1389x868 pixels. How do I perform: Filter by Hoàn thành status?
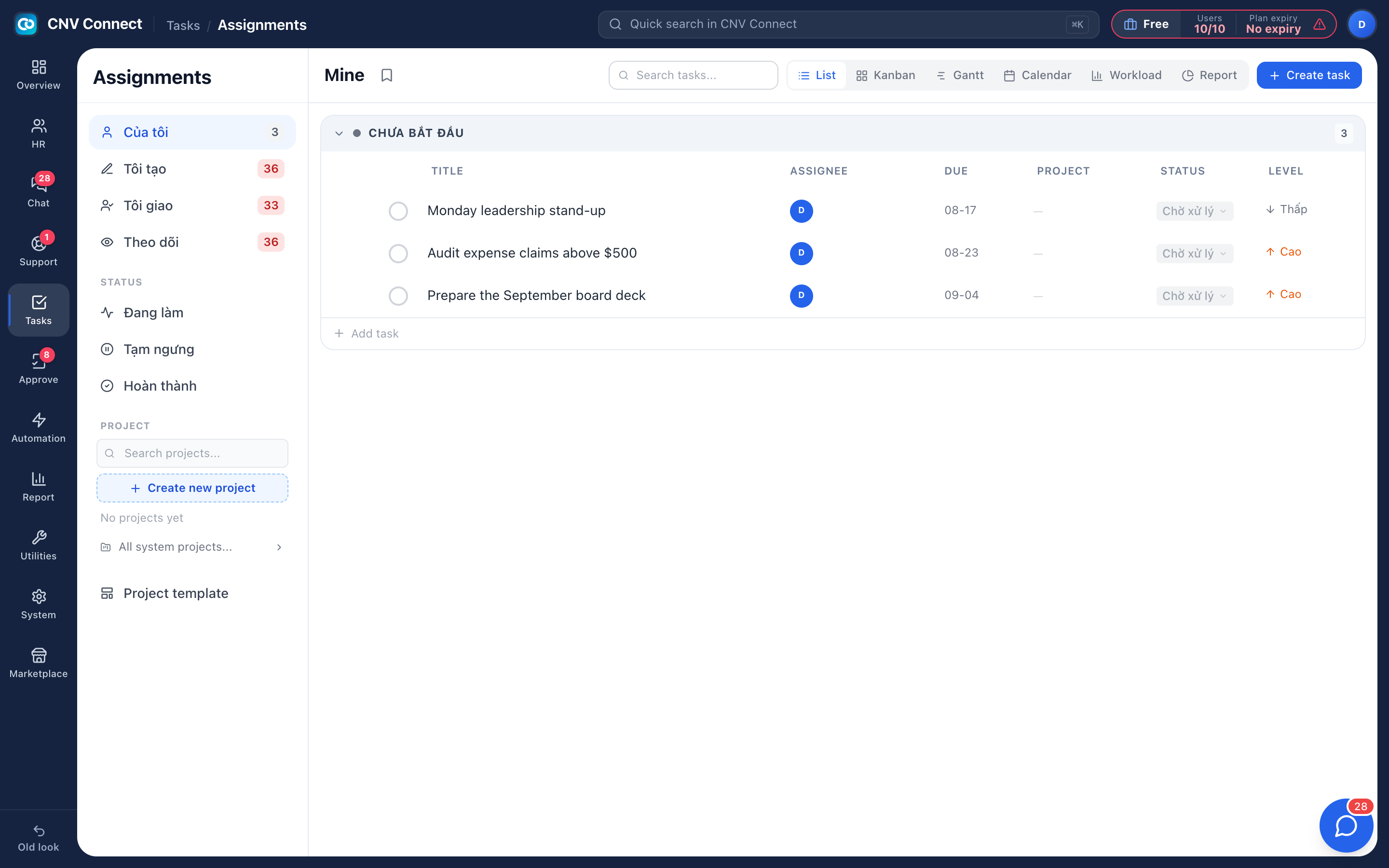pos(192,386)
